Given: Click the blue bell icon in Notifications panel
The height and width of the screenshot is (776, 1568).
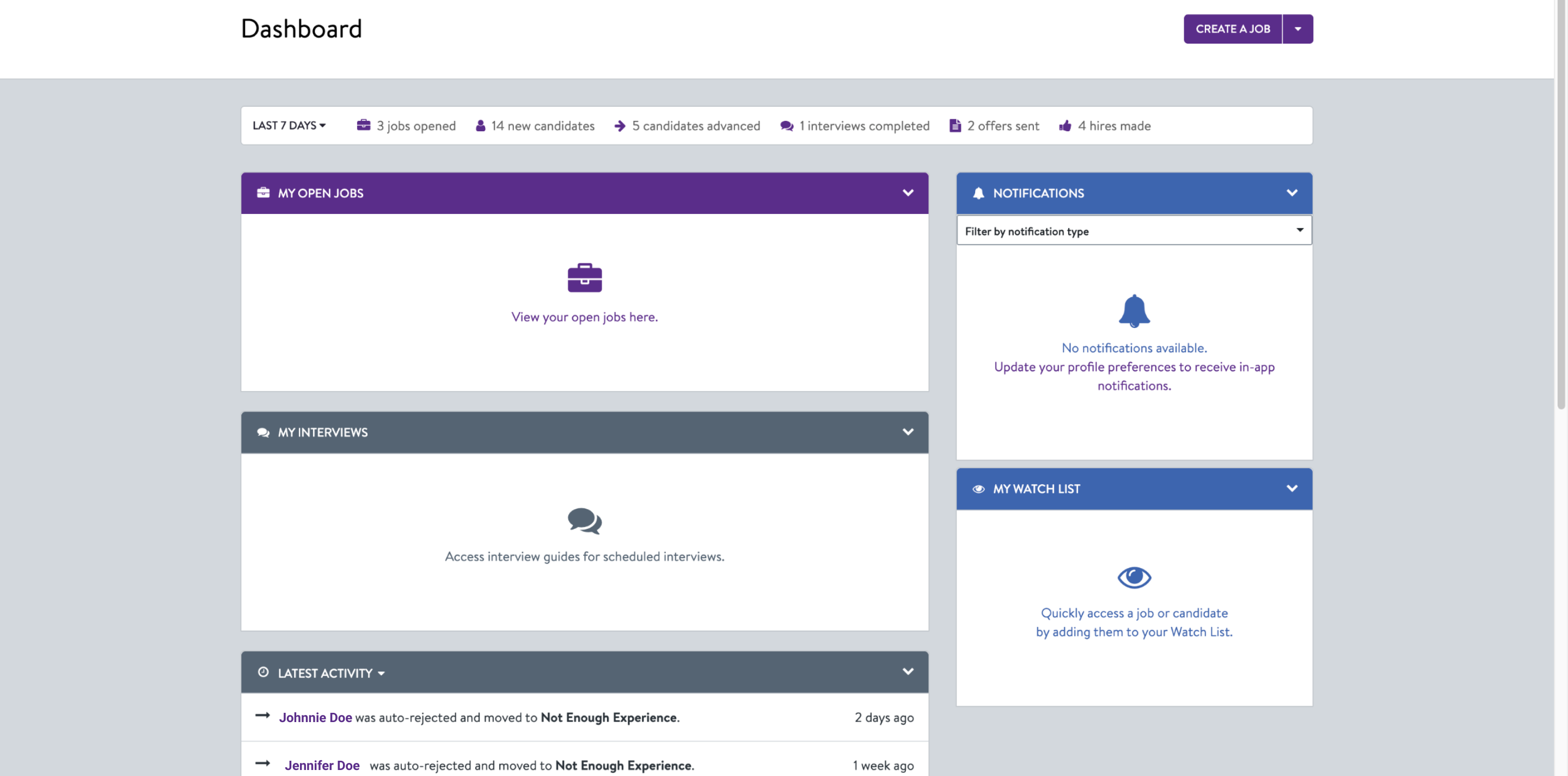Looking at the screenshot, I should [x=1134, y=310].
